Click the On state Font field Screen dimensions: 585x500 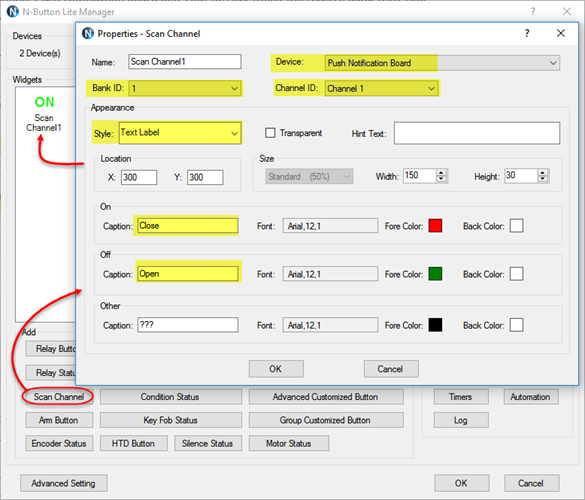pyautogui.click(x=330, y=226)
